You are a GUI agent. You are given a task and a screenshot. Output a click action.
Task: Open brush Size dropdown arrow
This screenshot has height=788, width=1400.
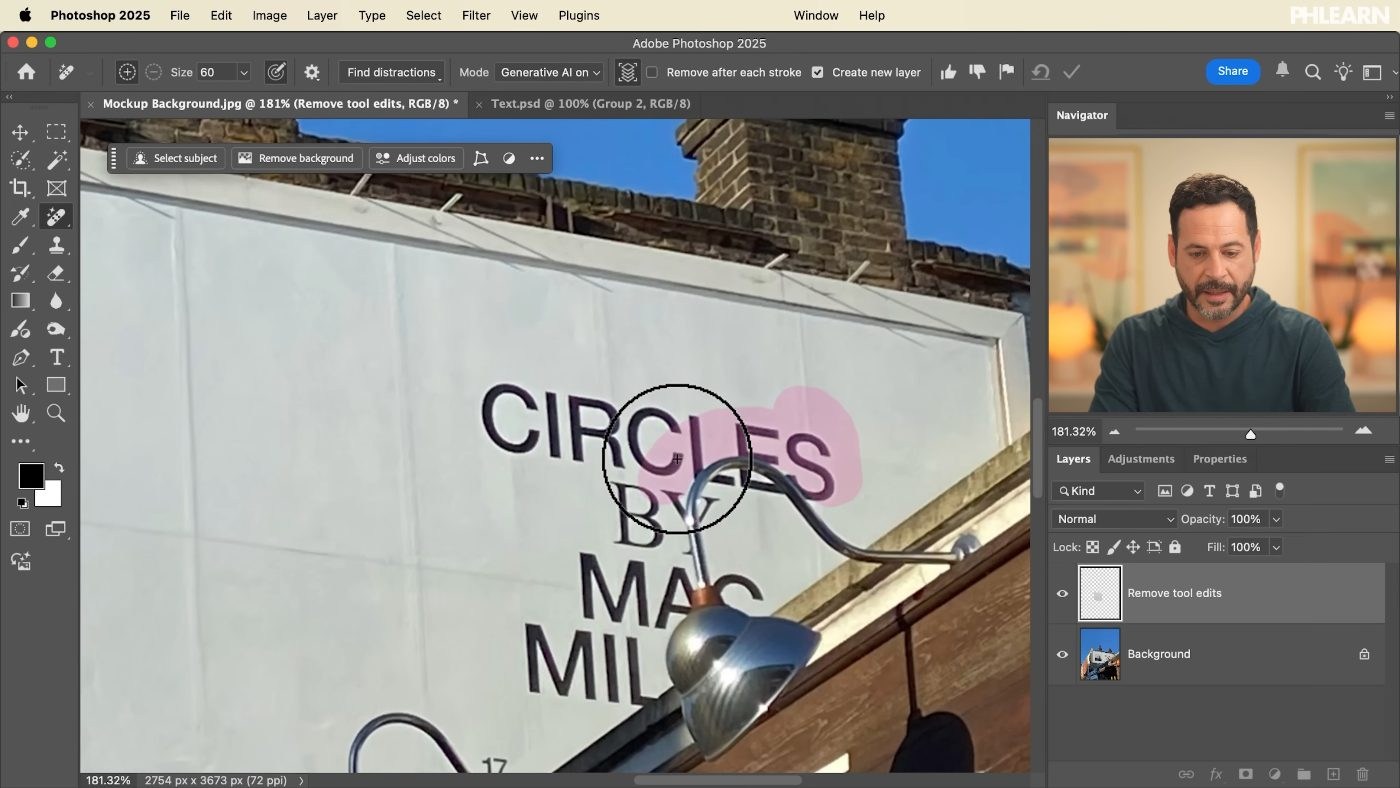click(243, 72)
